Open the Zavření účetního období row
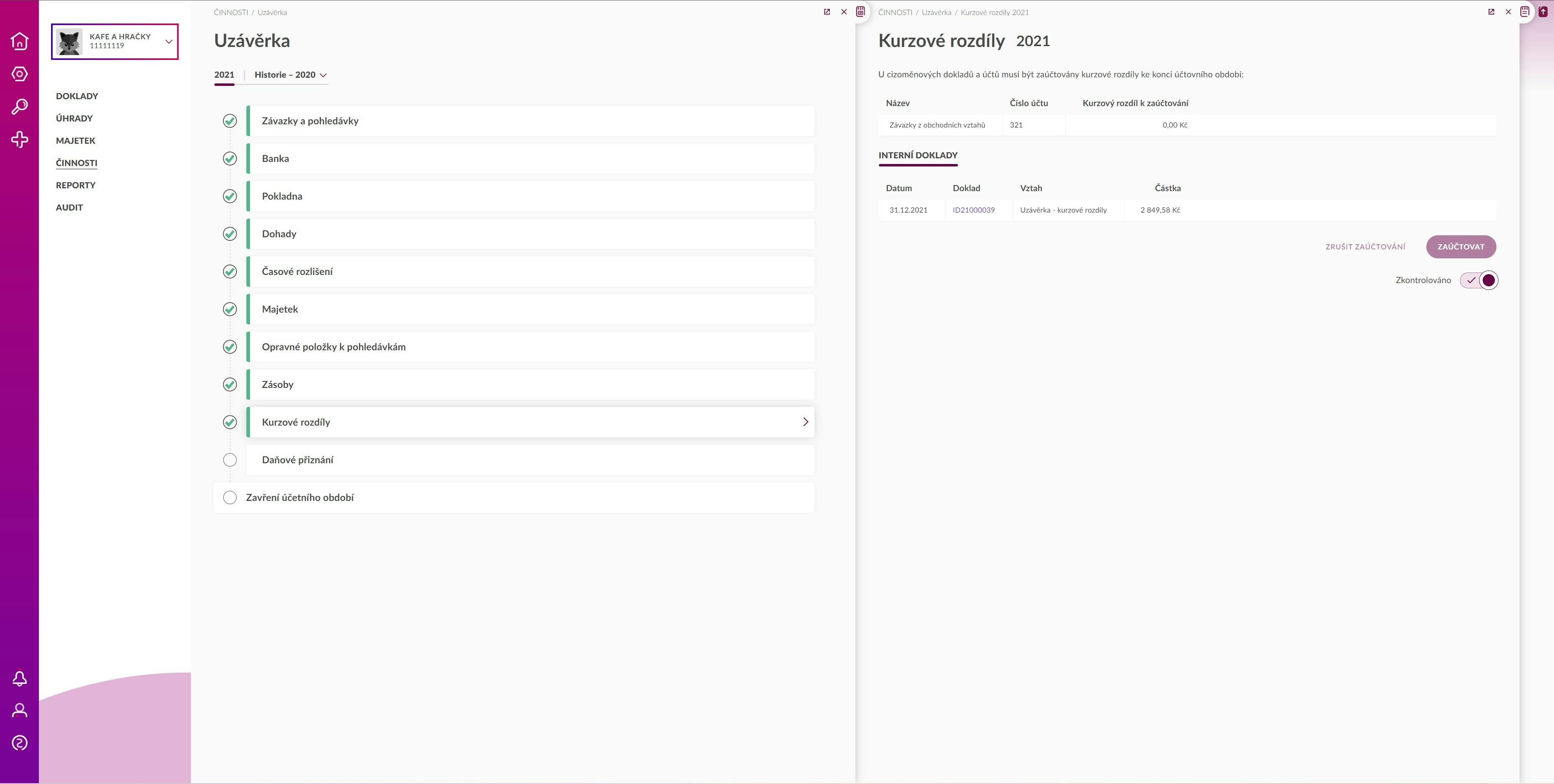 (514, 498)
